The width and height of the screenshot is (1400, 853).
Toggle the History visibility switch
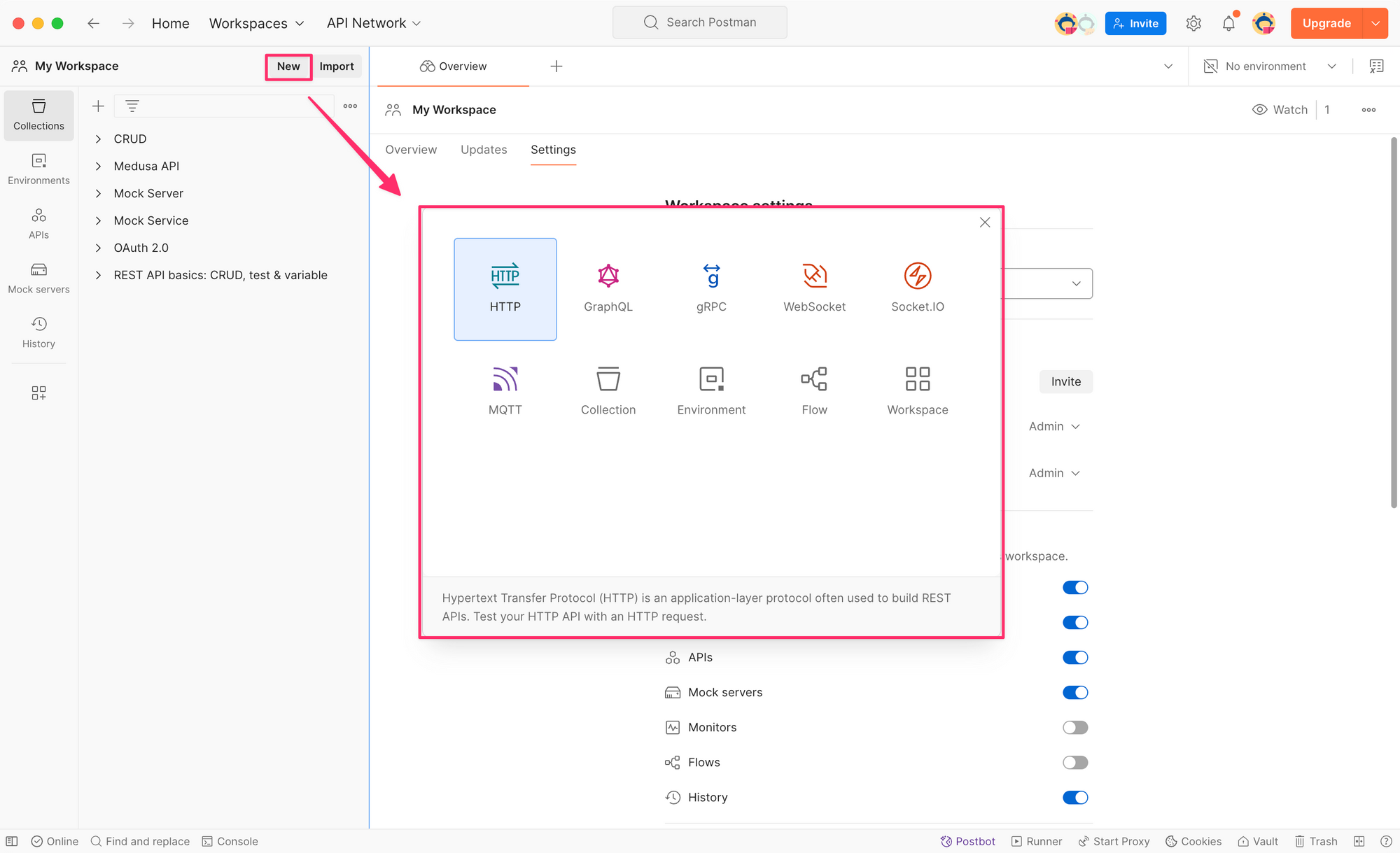[x=1074, y=797]
